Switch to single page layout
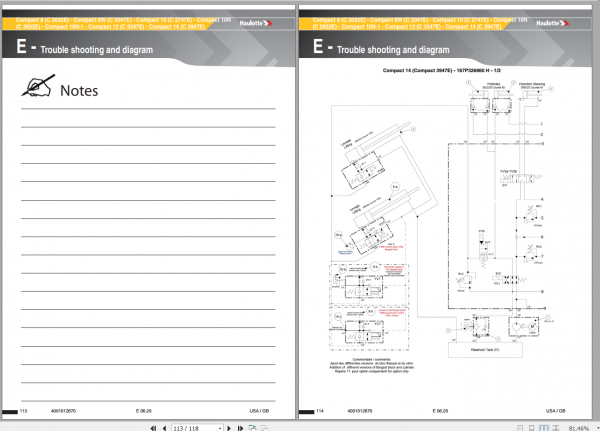Screen dimensions: 600x431 [x=520, y=428]
